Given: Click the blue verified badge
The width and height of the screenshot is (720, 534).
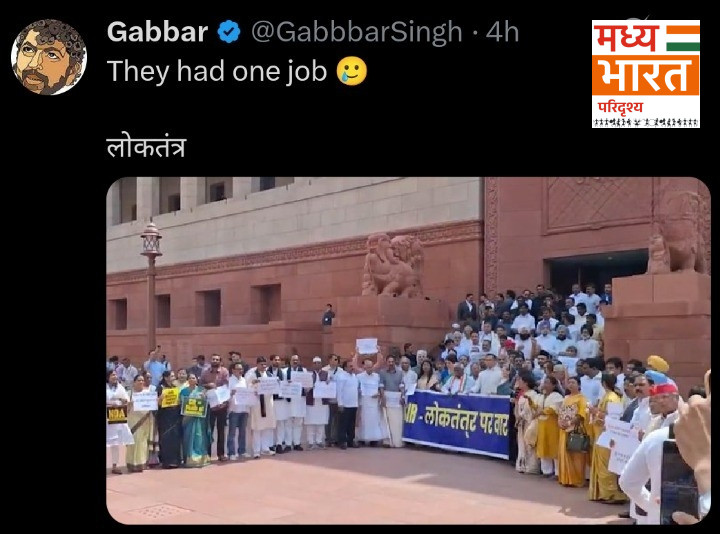Looking at the screenshot, I should coord(229,32).
